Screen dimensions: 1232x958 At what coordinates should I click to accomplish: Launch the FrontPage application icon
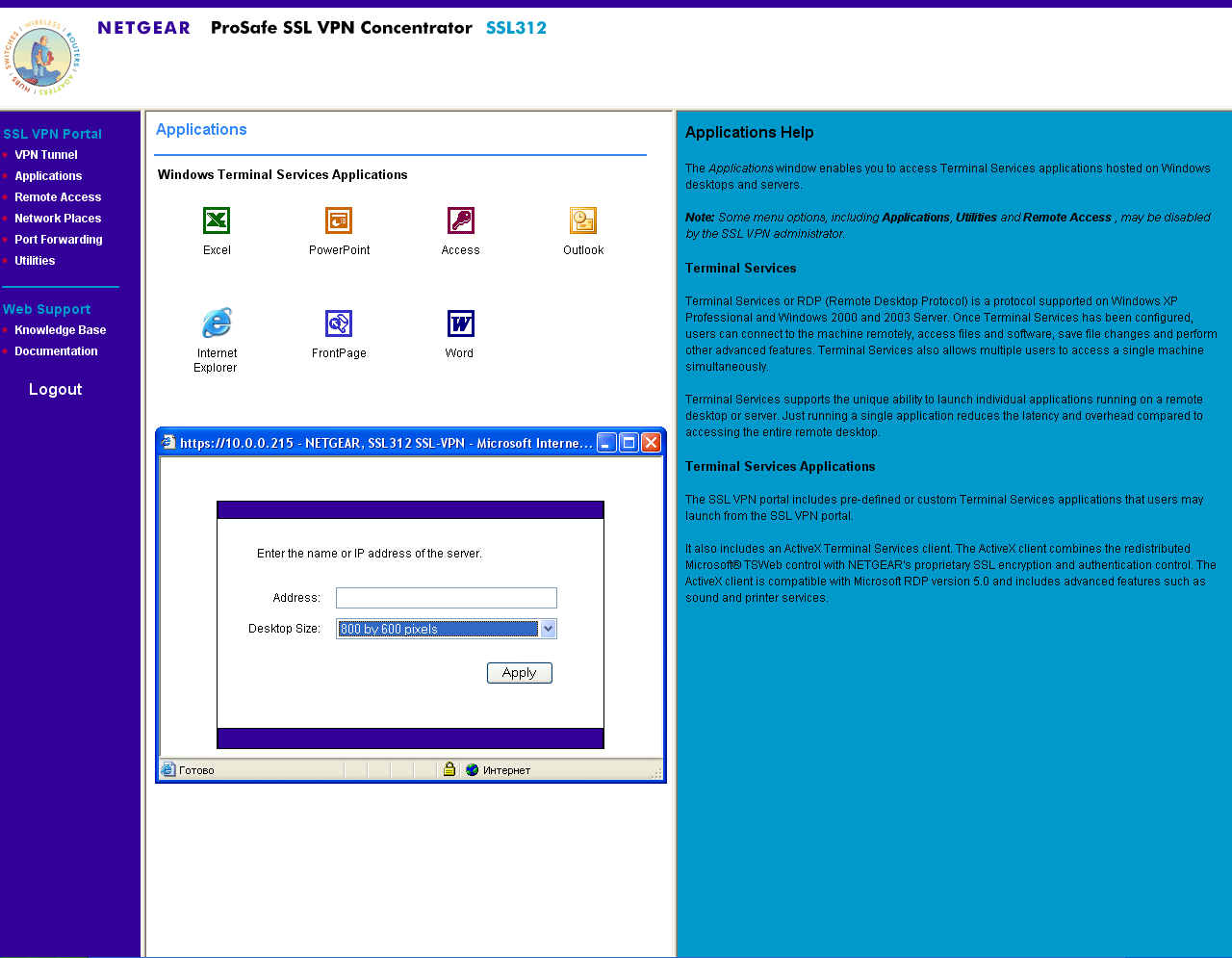point(339,324)
